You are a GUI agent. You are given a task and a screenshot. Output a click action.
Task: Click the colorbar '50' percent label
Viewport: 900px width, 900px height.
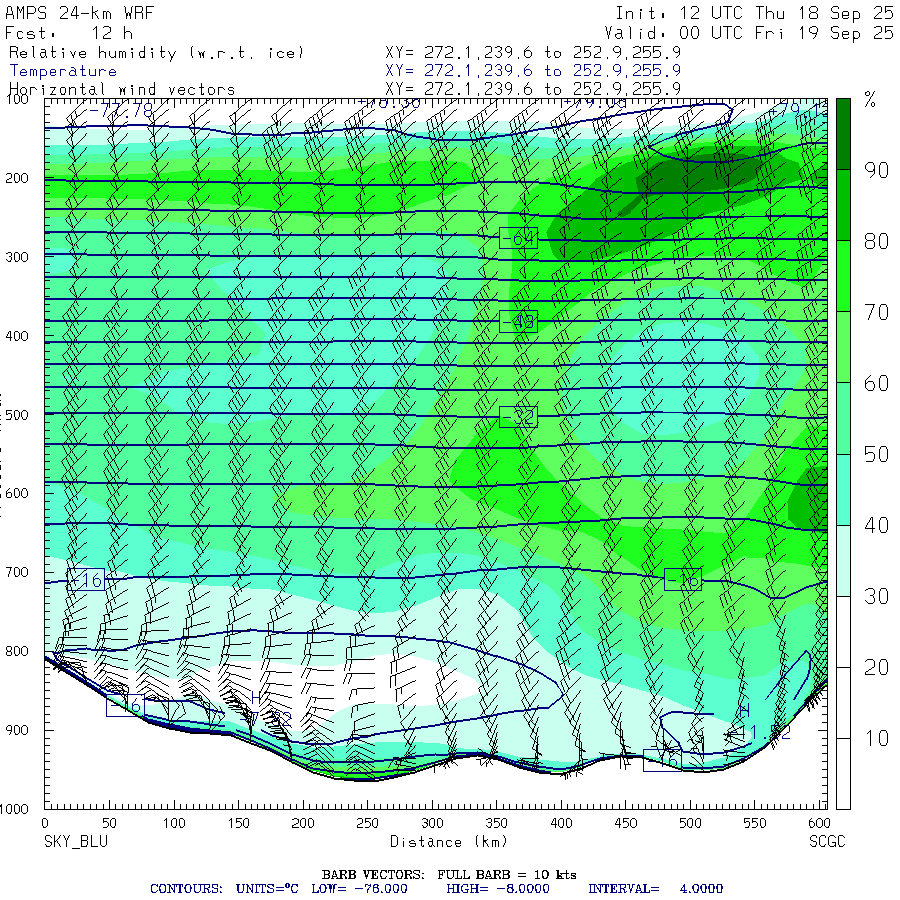pos(876,455)
